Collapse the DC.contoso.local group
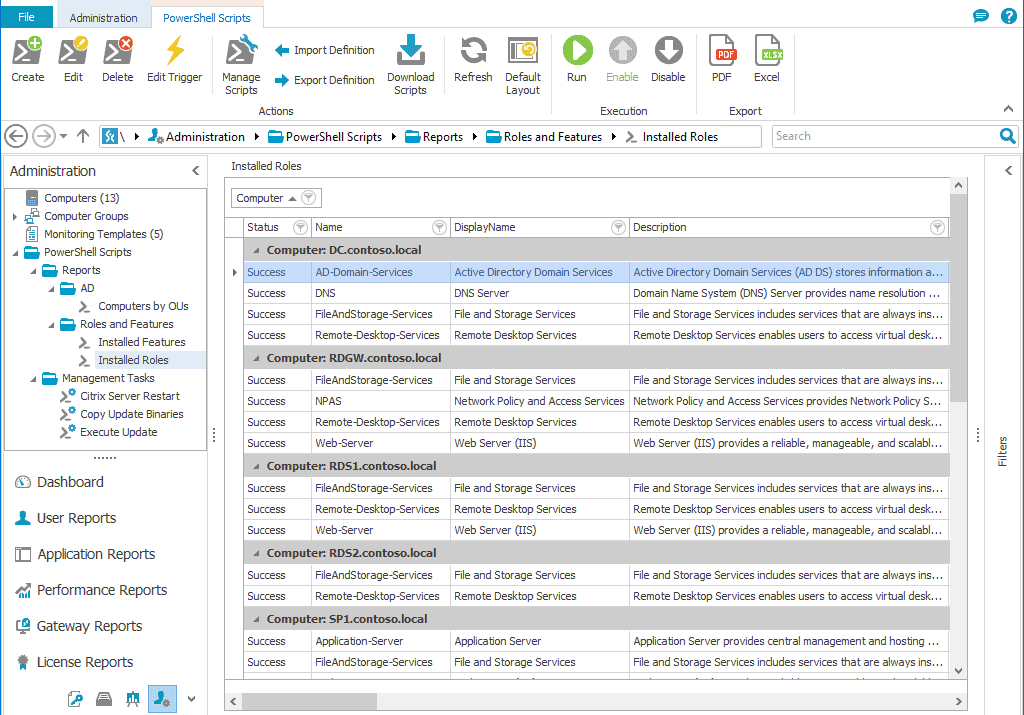 coord(256,250)
